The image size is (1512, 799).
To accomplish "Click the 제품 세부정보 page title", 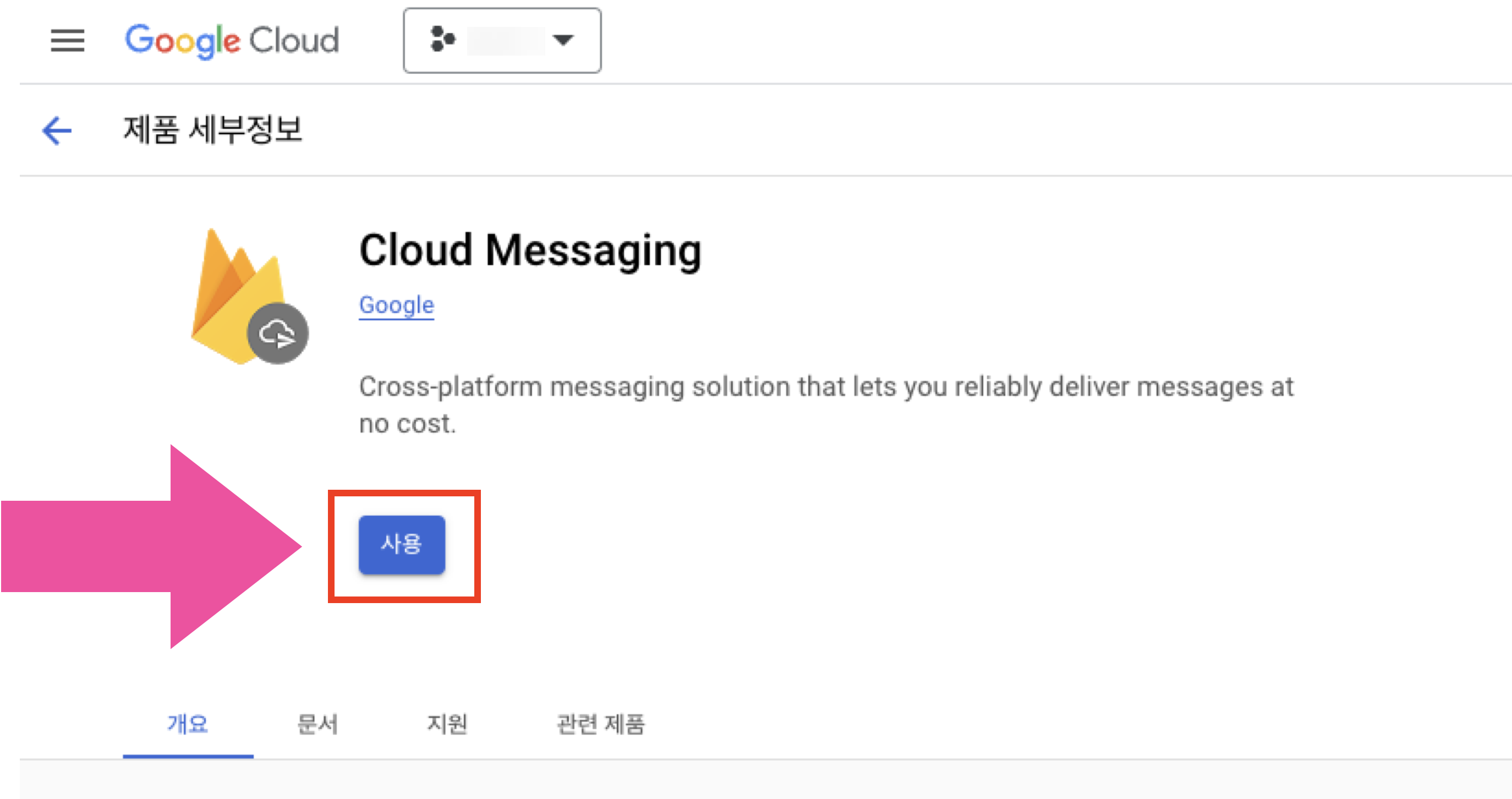I will click(212, 130).
